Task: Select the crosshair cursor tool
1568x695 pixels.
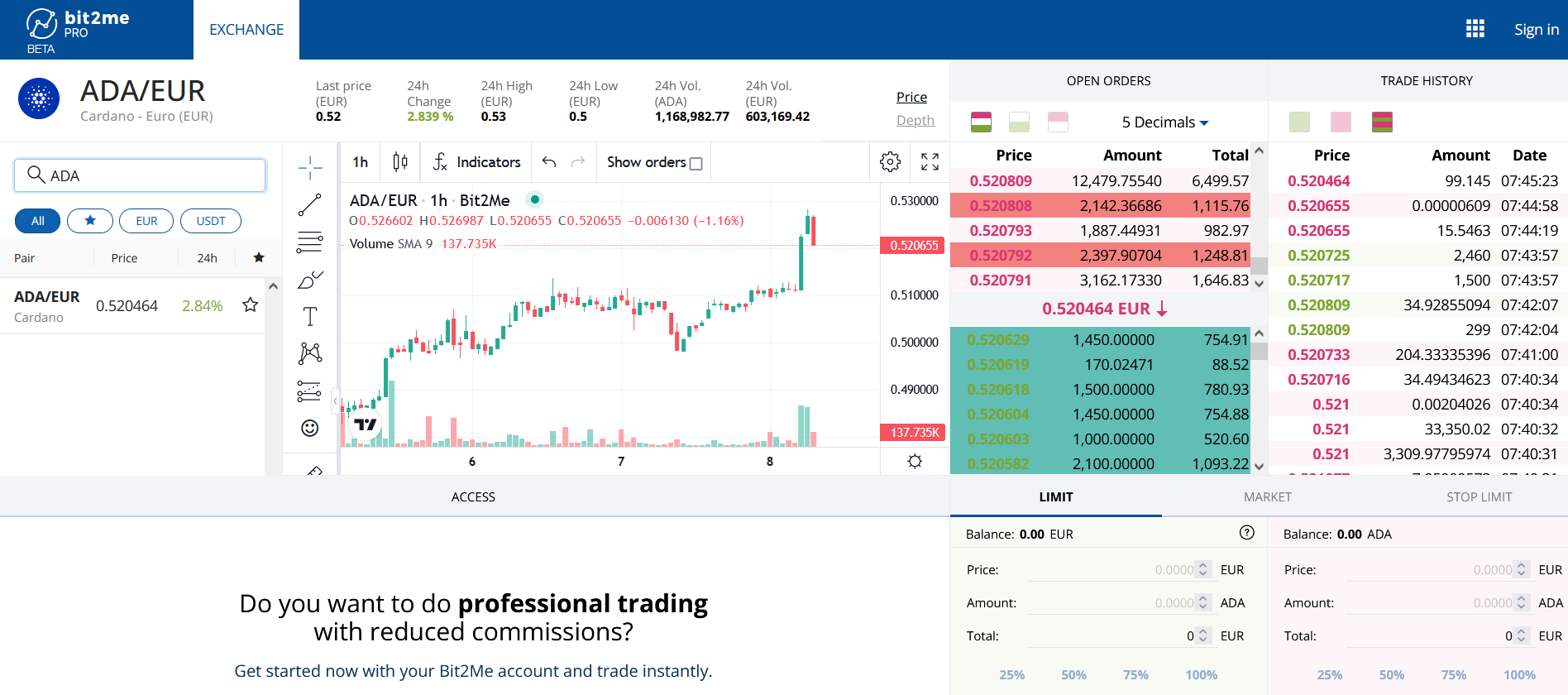Action: click(310, 168)
